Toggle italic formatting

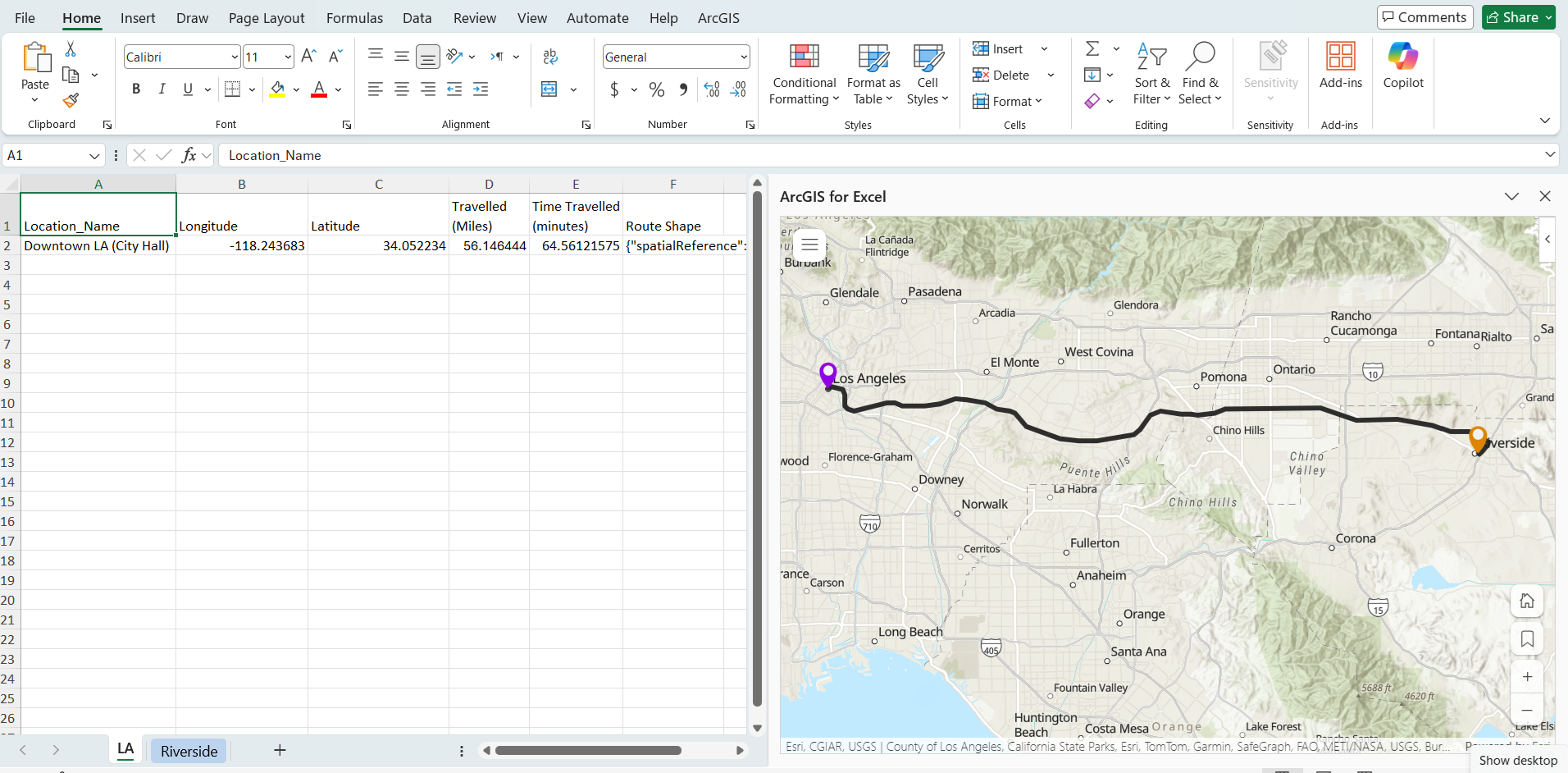(162, 89)
